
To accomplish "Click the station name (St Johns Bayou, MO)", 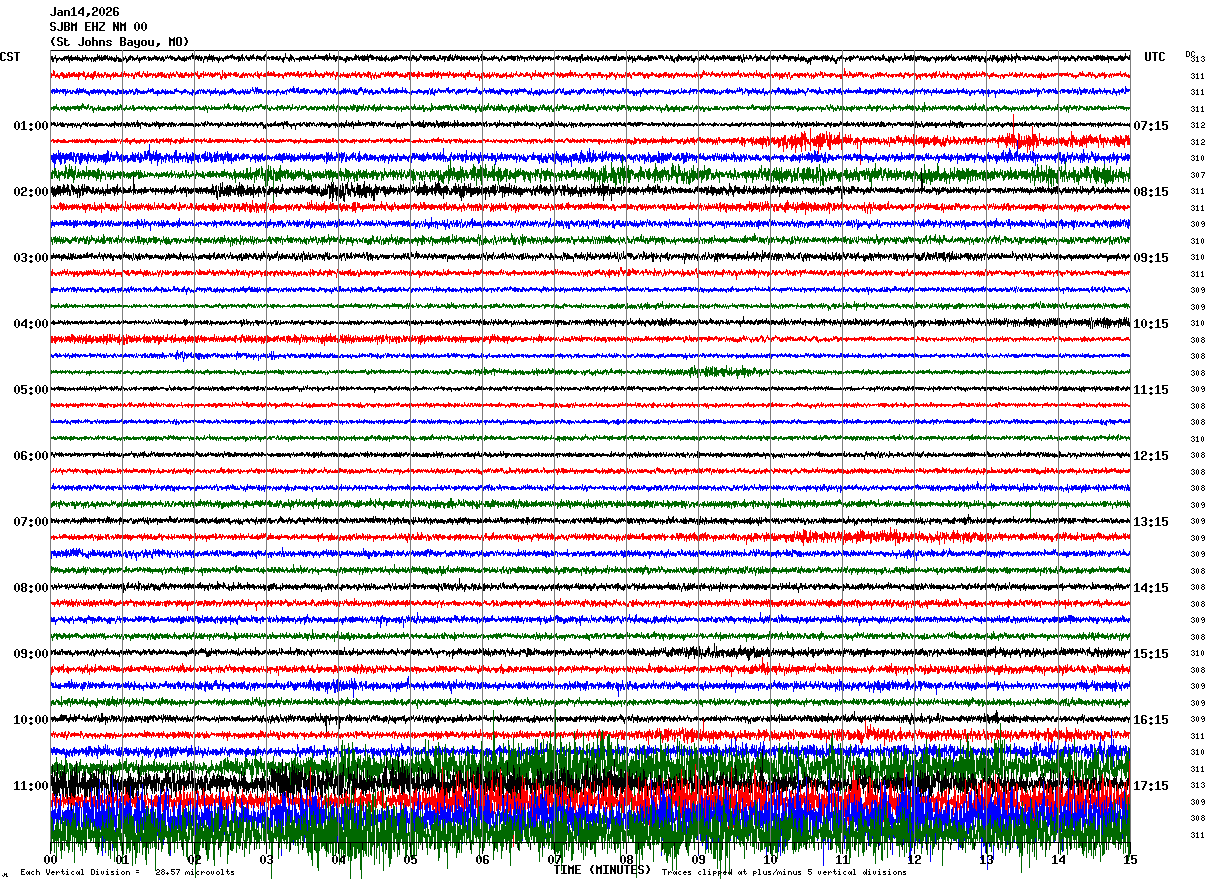I will pyautogui.click(x=119, y=42).
